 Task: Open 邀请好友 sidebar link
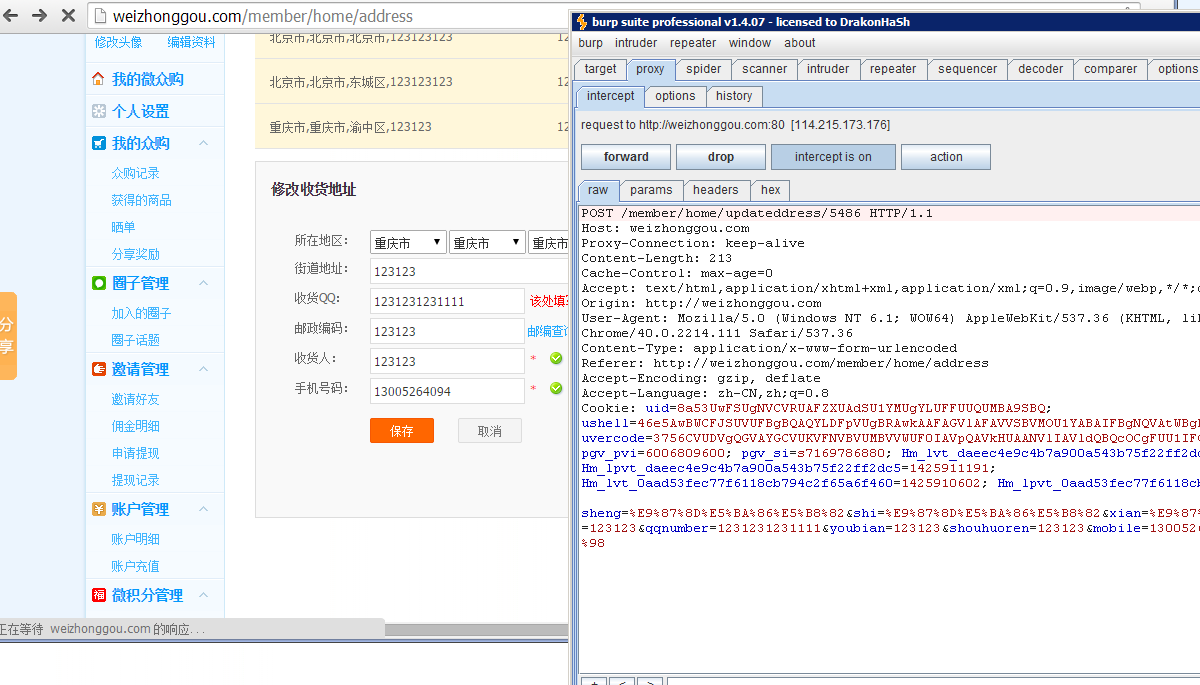(135, 399)
